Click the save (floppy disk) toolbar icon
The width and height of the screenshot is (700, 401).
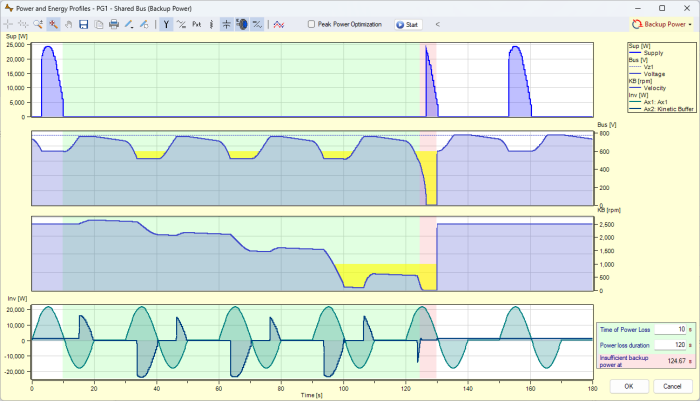coord(83,23)
